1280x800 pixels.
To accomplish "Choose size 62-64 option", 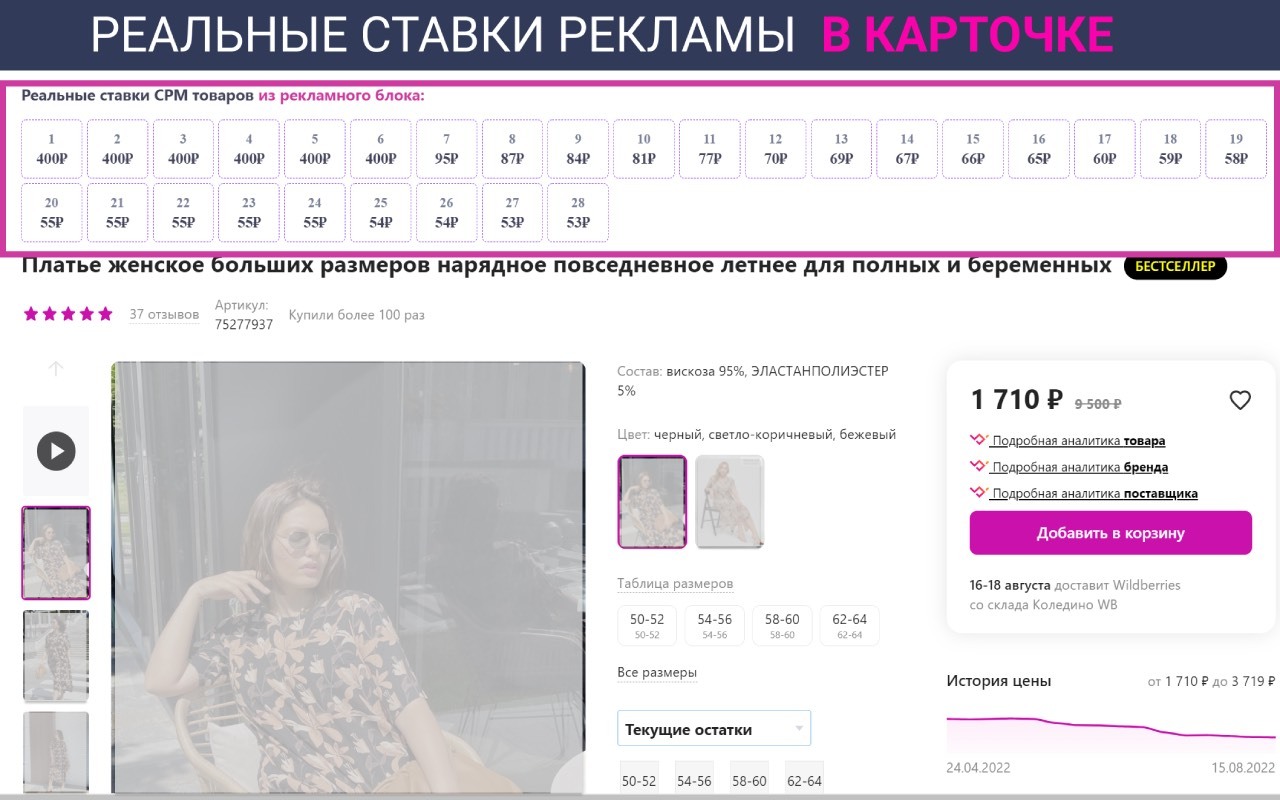I will [x=850, y=625].
